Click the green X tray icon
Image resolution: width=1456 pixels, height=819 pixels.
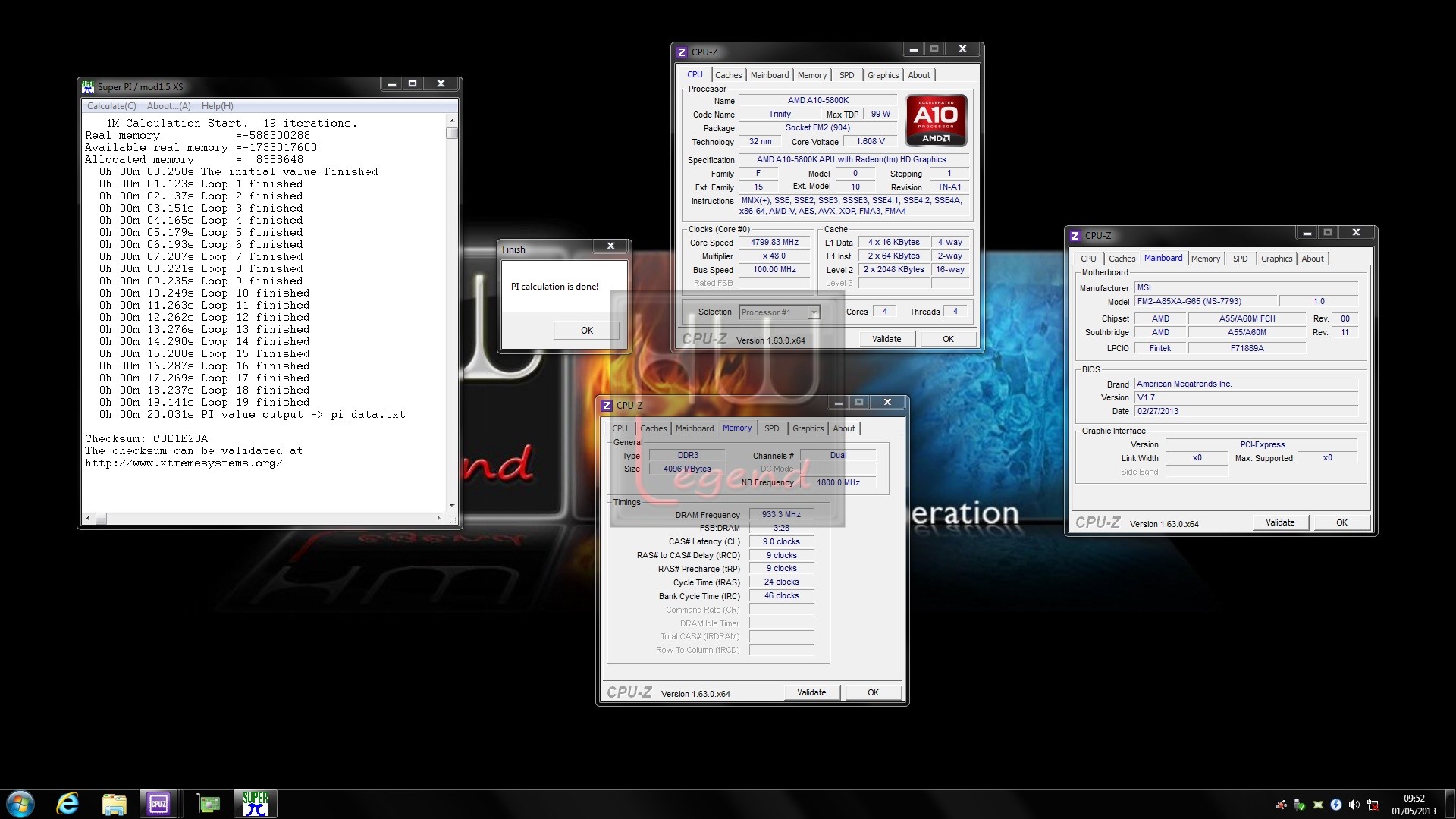coord(1318,805)
